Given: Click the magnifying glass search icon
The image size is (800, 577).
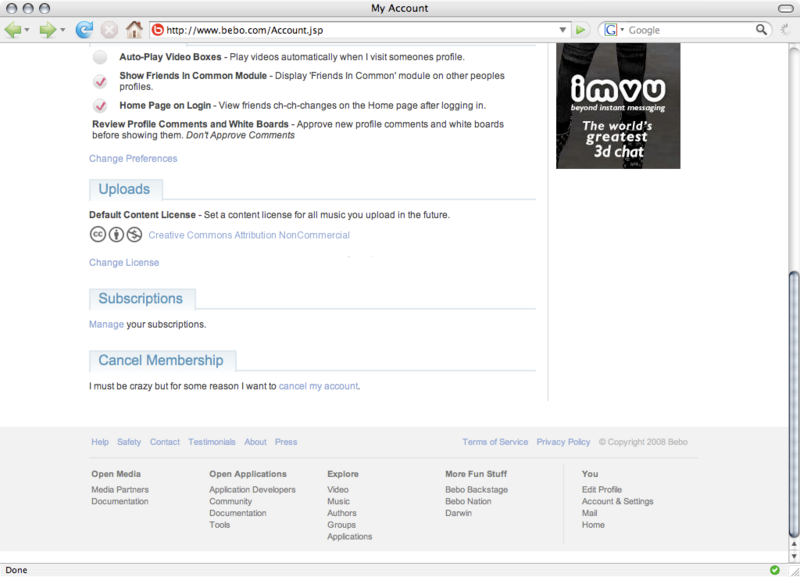Looking at the screenshot, I should (761, 30).
